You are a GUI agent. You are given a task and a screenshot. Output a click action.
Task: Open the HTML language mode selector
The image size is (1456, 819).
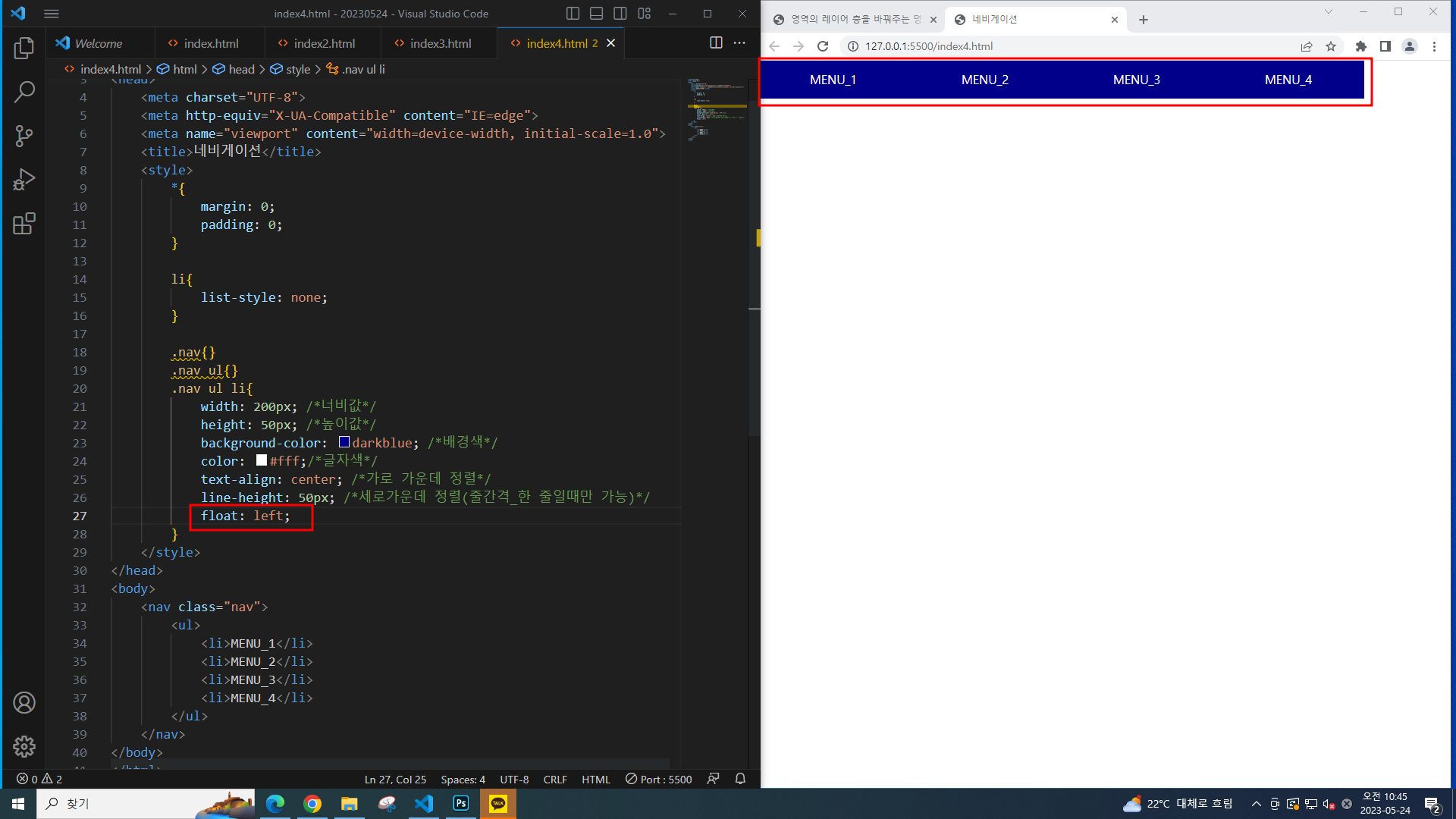pyautogui.click(x=595, y=780)
